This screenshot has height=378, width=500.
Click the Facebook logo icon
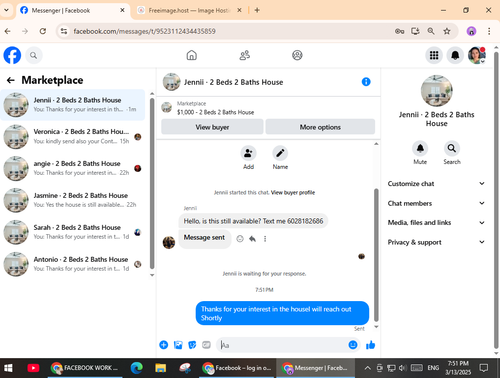coord(12,55)
